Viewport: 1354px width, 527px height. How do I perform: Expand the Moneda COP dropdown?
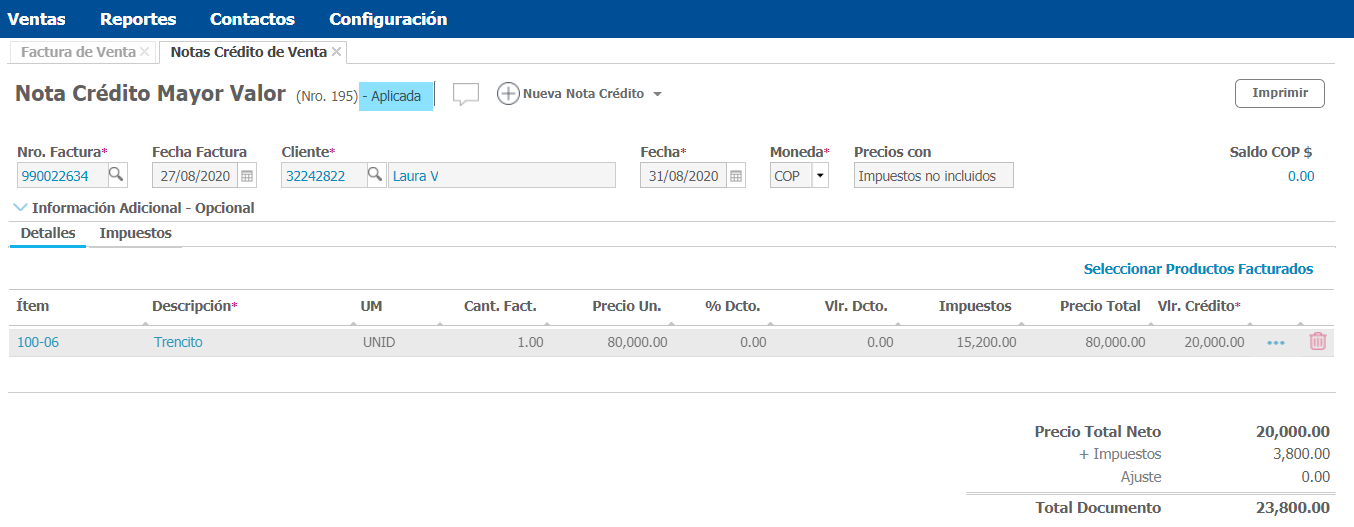click(x=820, y=176)
